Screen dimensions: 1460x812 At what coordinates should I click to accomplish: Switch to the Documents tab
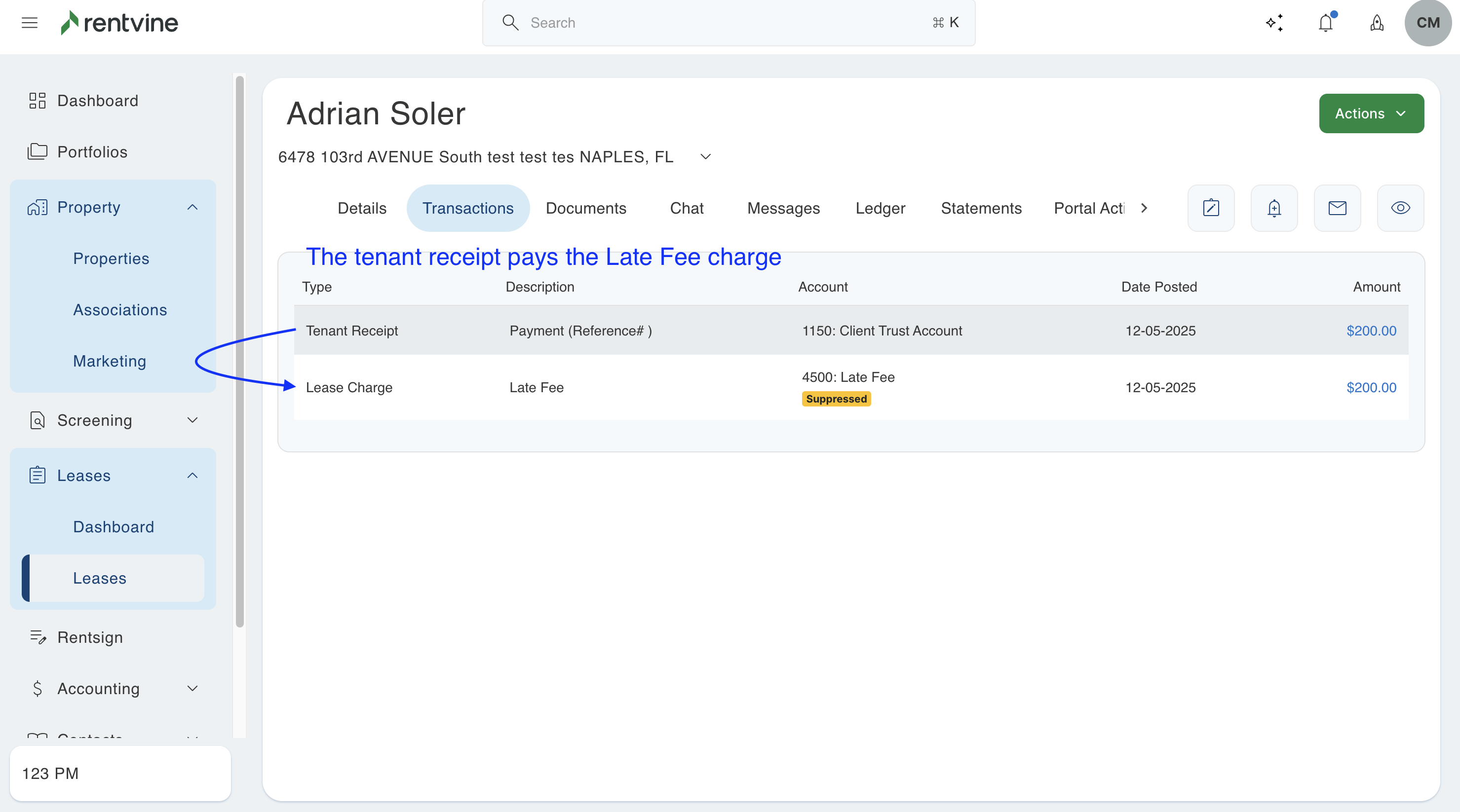pos(585,208)
